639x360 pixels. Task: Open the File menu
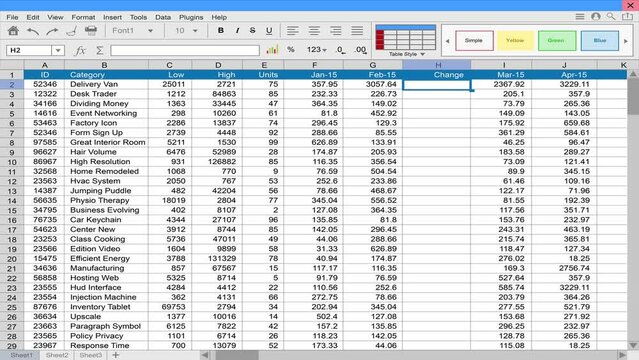(x=12, y=17)
